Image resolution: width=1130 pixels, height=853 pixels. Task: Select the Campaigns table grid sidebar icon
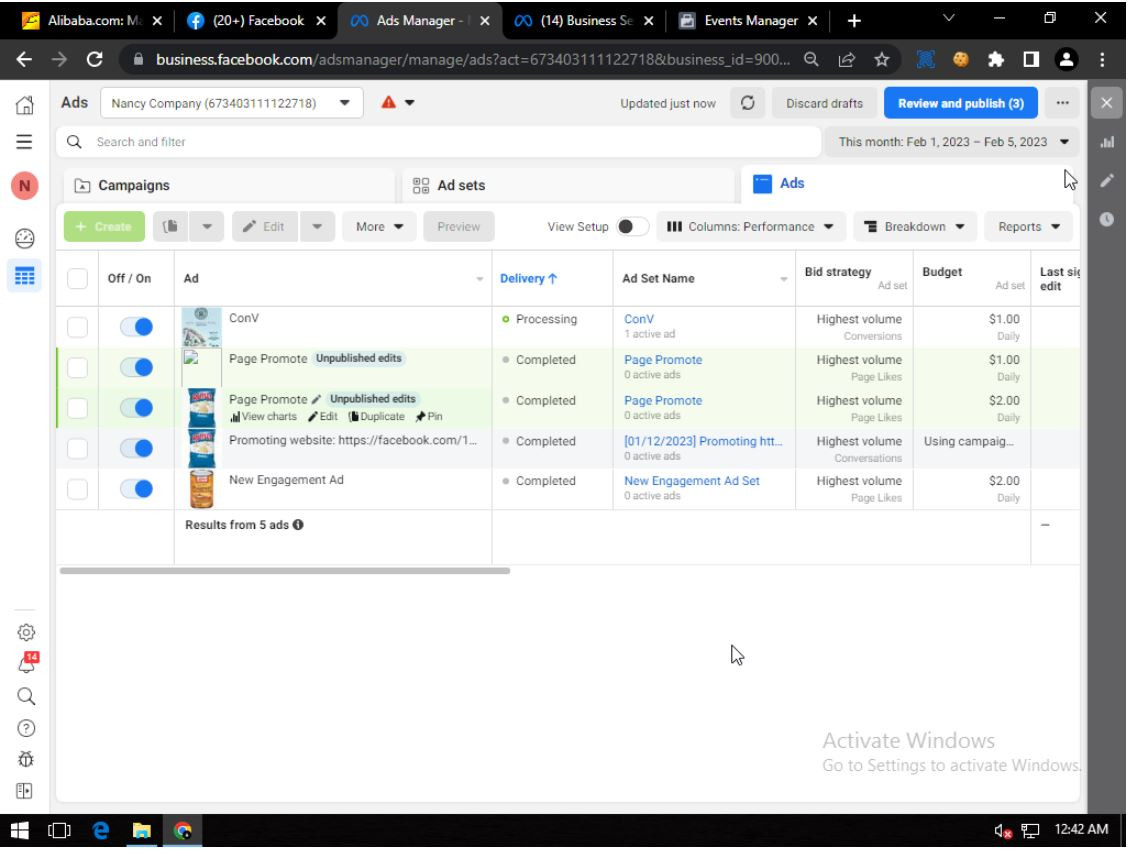25,277
